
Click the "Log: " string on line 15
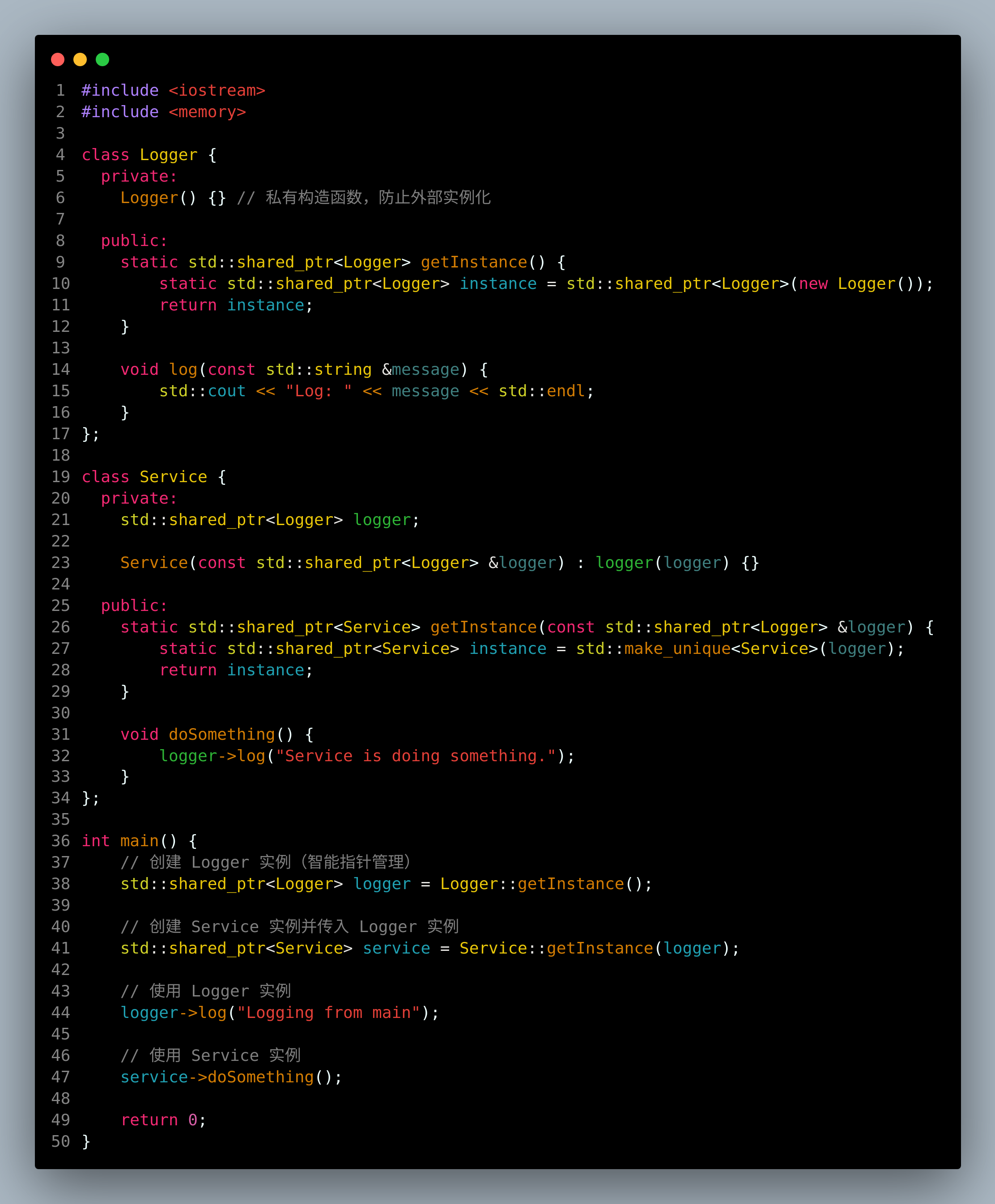(319, 391)
